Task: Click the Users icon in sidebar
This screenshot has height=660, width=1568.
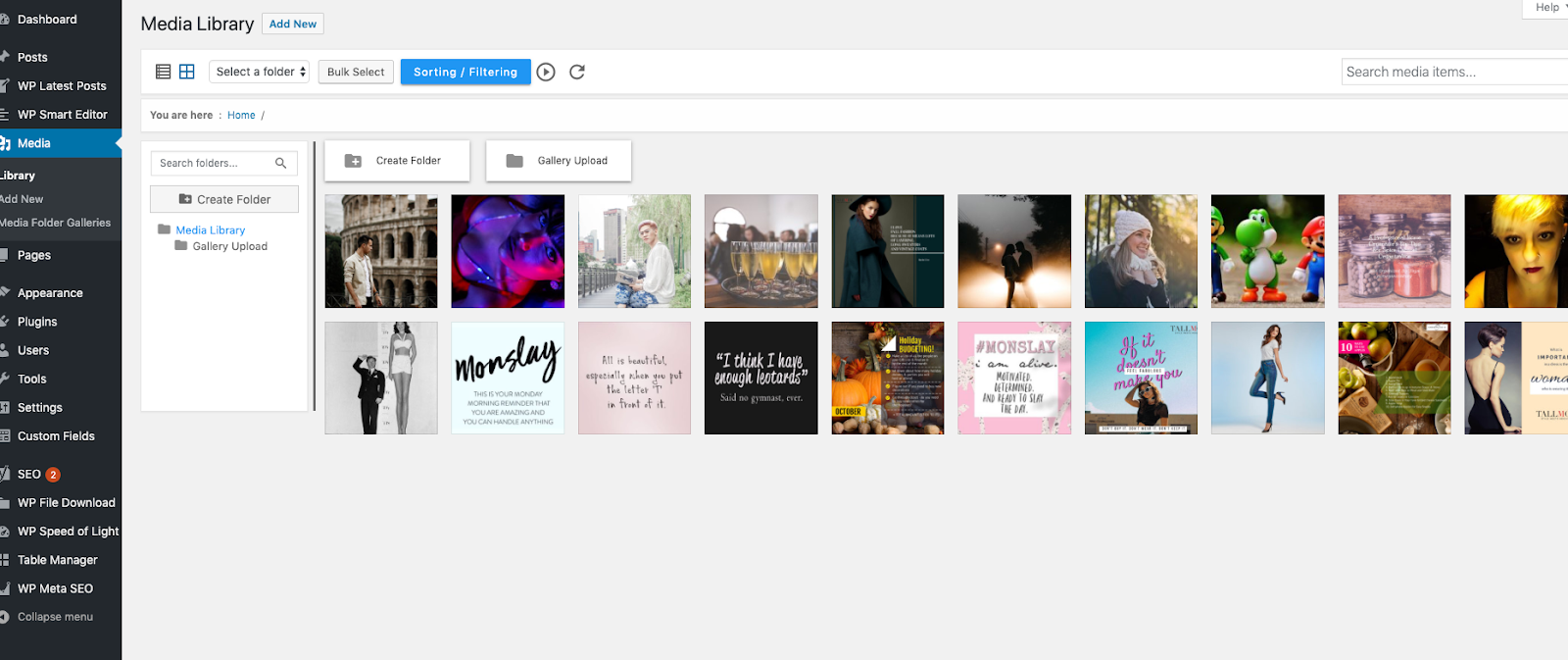Action: 4,350
